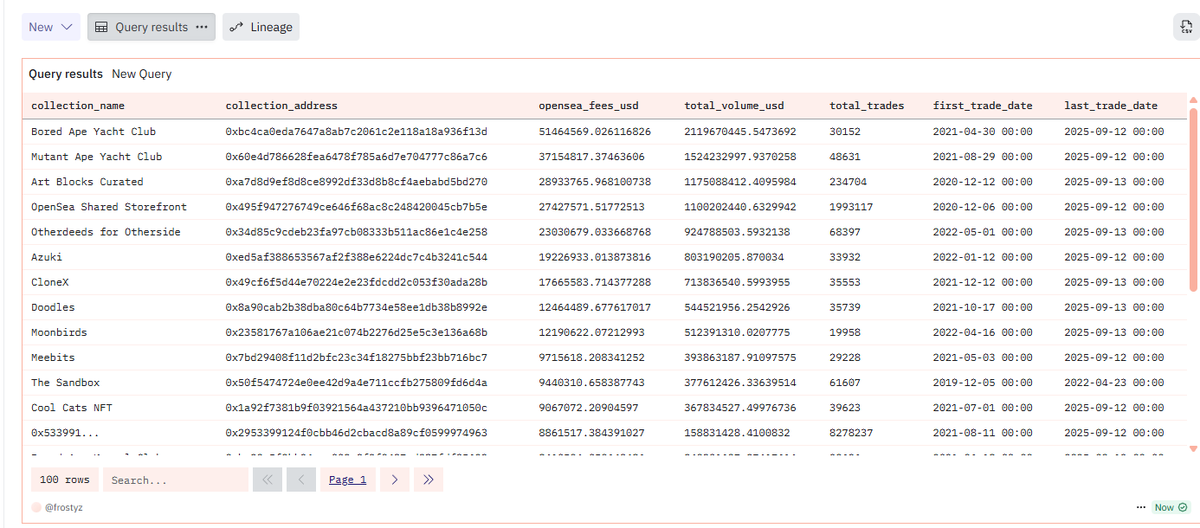
Task: Open Query results three-dot options
Action: pyautogui.click(x=203, y=27)
